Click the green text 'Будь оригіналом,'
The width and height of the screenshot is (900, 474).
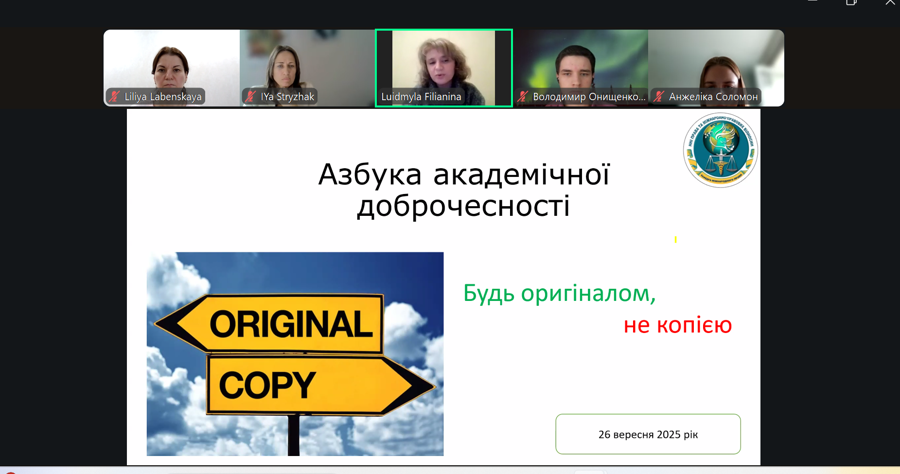[x=559, y=293]
